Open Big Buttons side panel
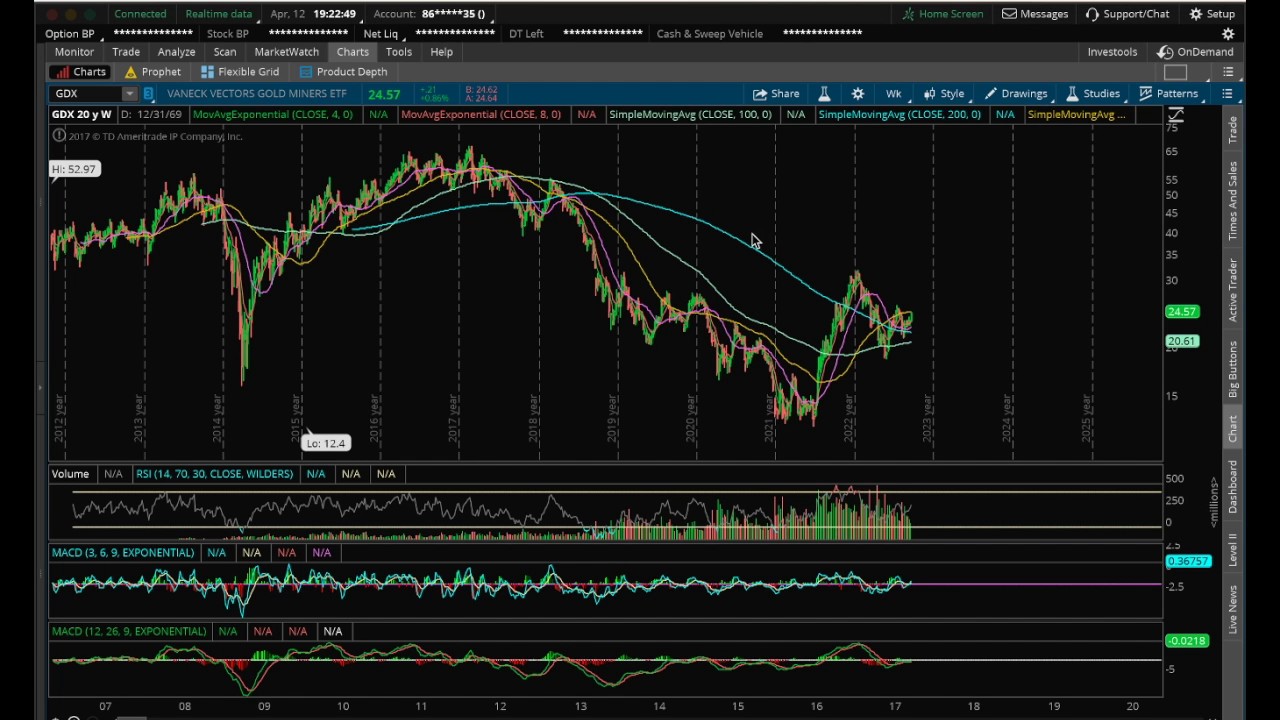The width and height of the screenshot is (1280, 720). (1233, 369)
